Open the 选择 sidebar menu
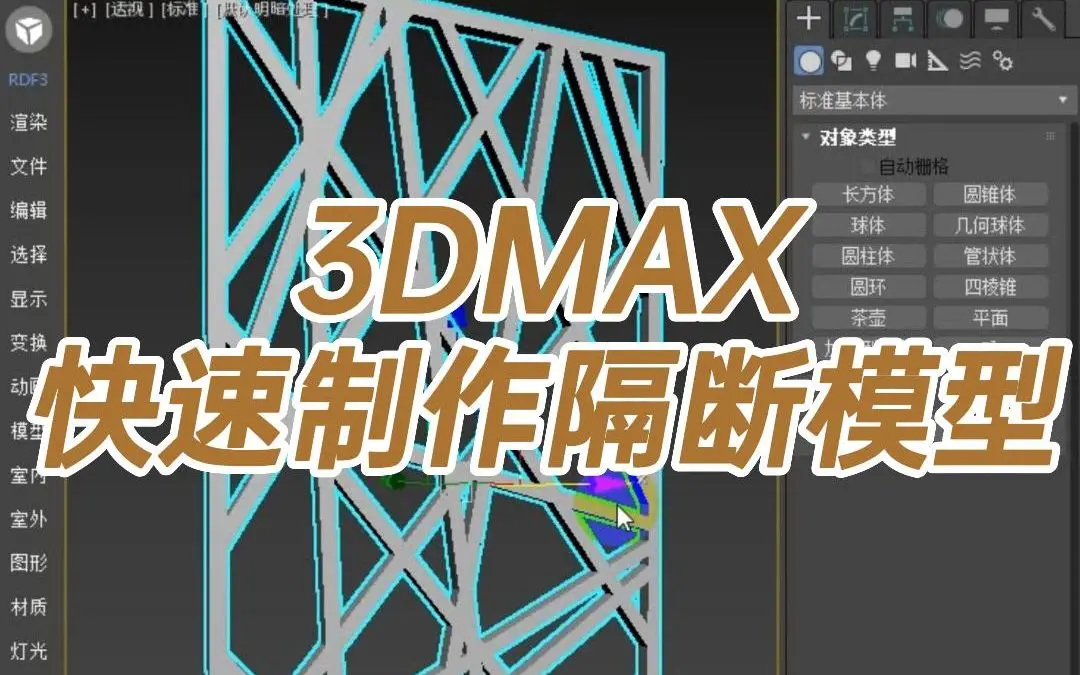1080x675 pixels. [x=29, y=255]
